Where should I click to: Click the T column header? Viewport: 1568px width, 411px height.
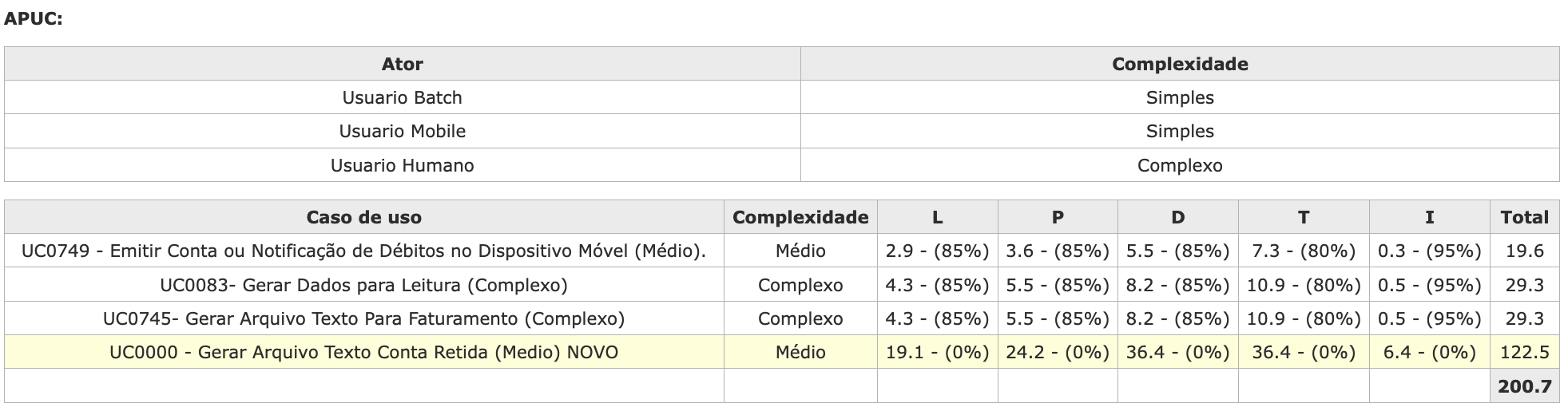click(x=1303, y=217)
